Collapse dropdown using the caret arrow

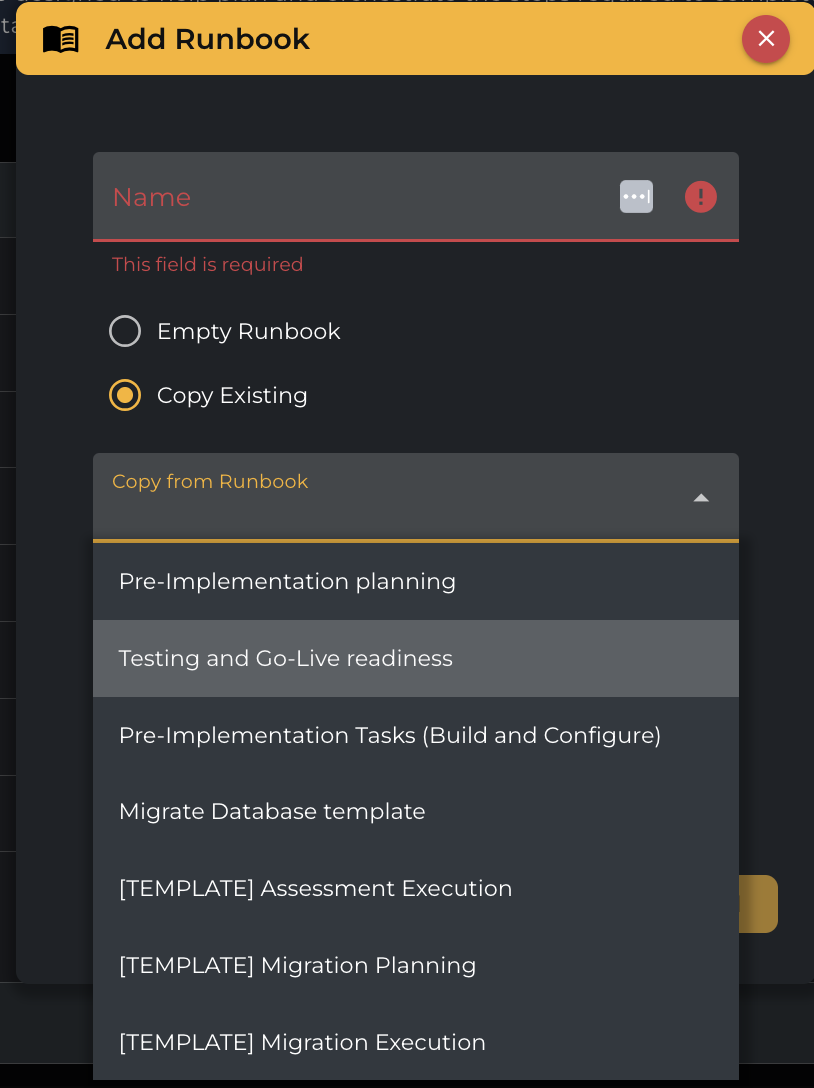[x=701, y=498]
